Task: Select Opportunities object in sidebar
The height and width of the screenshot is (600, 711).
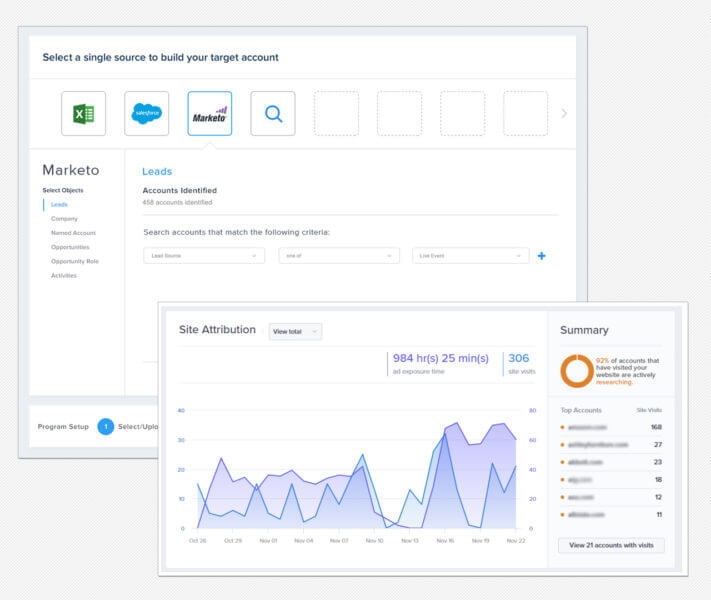Action: point(70,247)
